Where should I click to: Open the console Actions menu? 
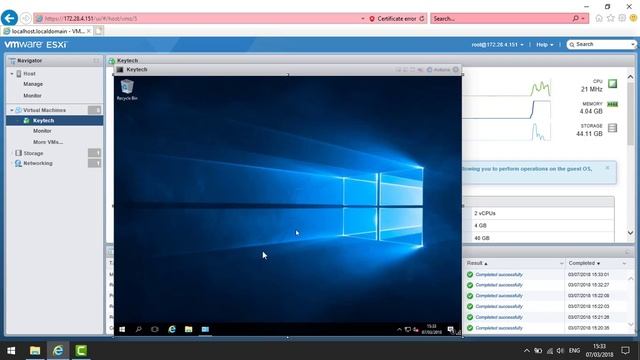pyautogui.click(x=438, y=70)
